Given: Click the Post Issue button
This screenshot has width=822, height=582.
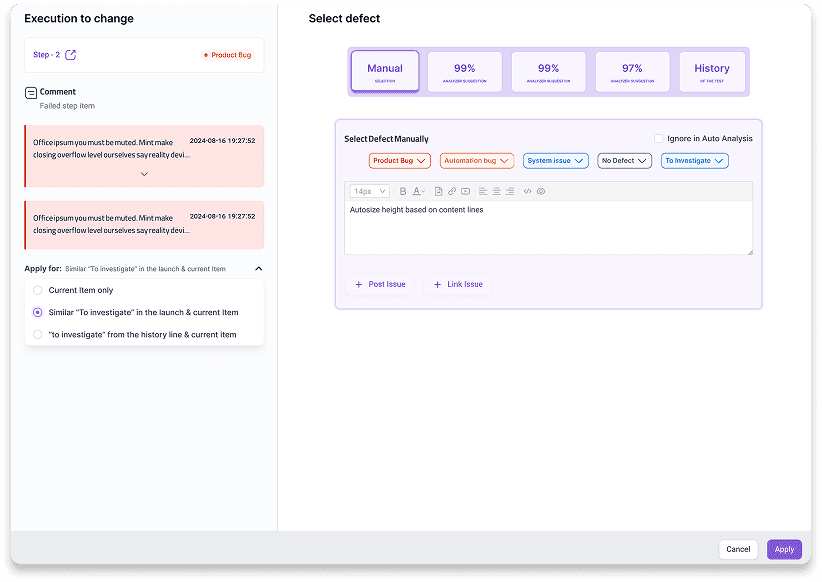Looking at the screenshot, I should point(379,284).
